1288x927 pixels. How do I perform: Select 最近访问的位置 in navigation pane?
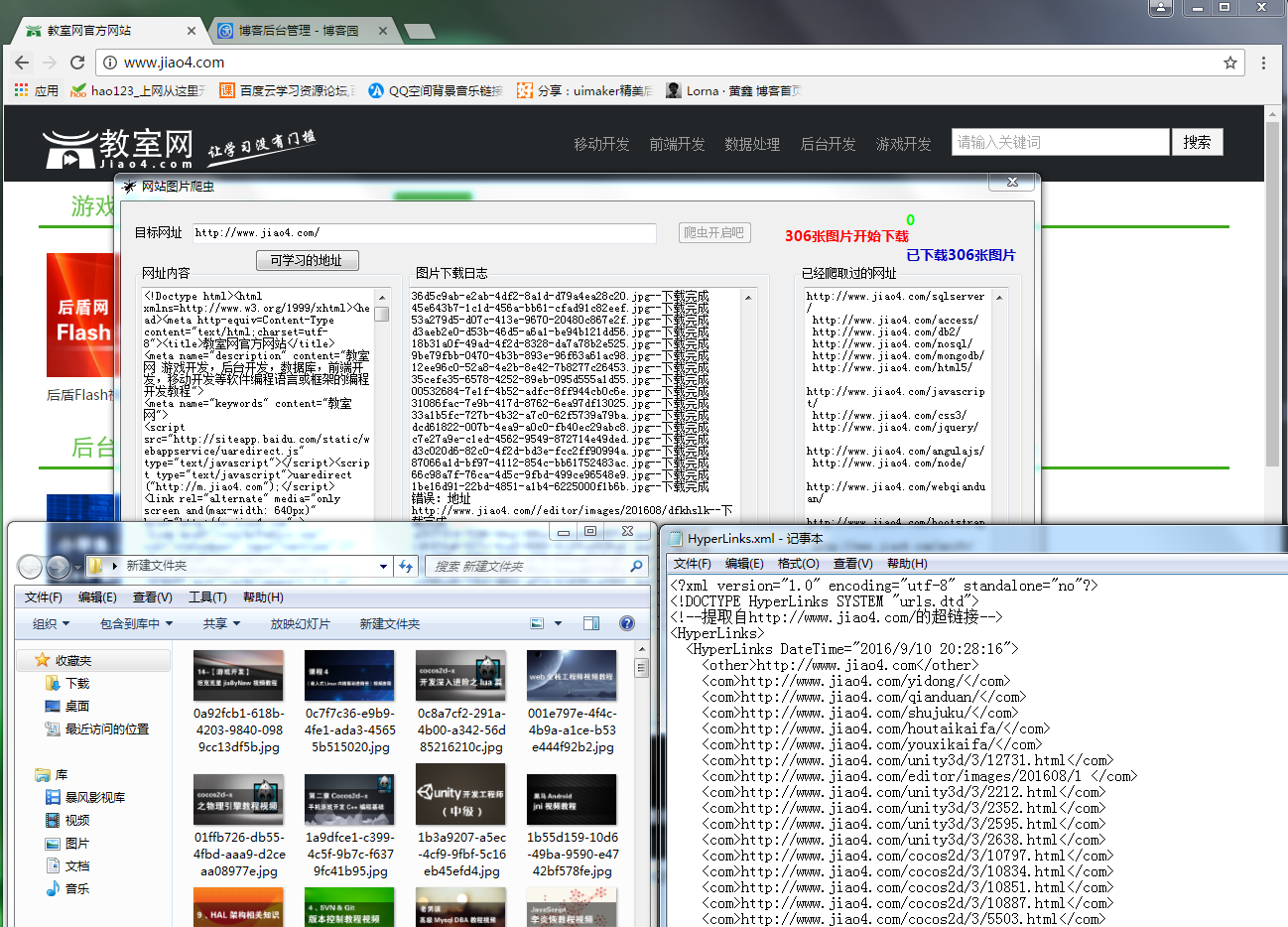(x=97, y=729)
